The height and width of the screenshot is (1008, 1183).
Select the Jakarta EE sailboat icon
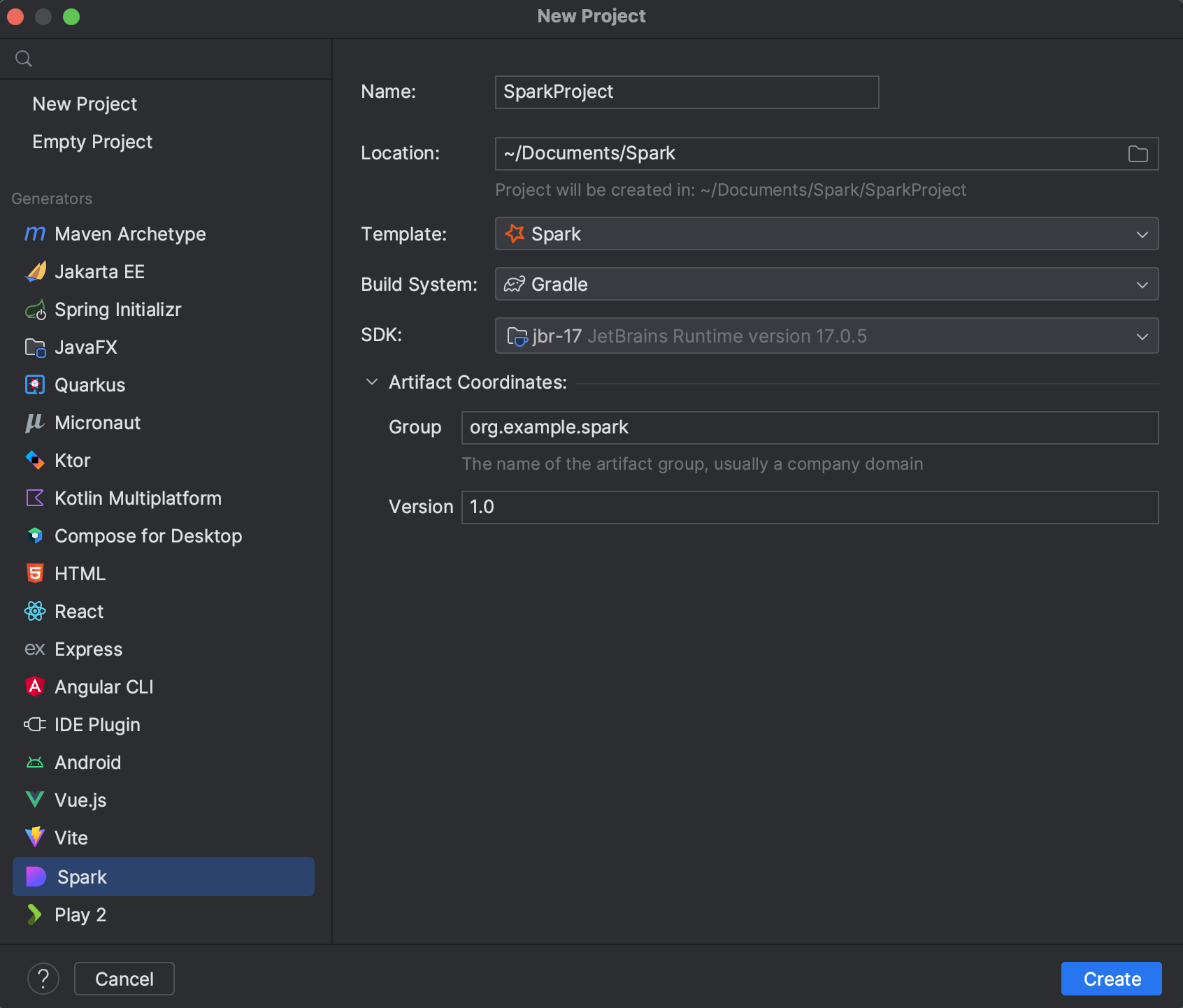(35, 272)
